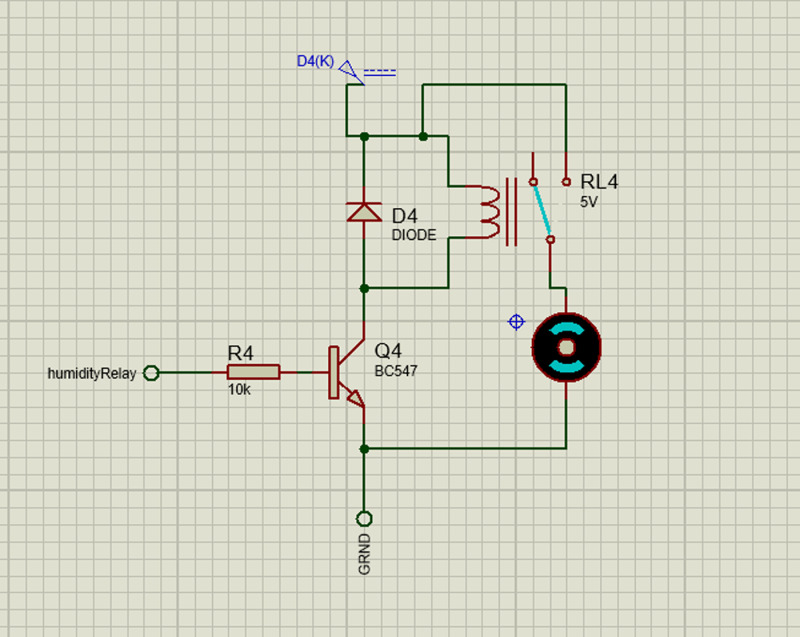Click the 'RL4' relay reference label
The height and width of the screenshot is (637, 800).
599,182
